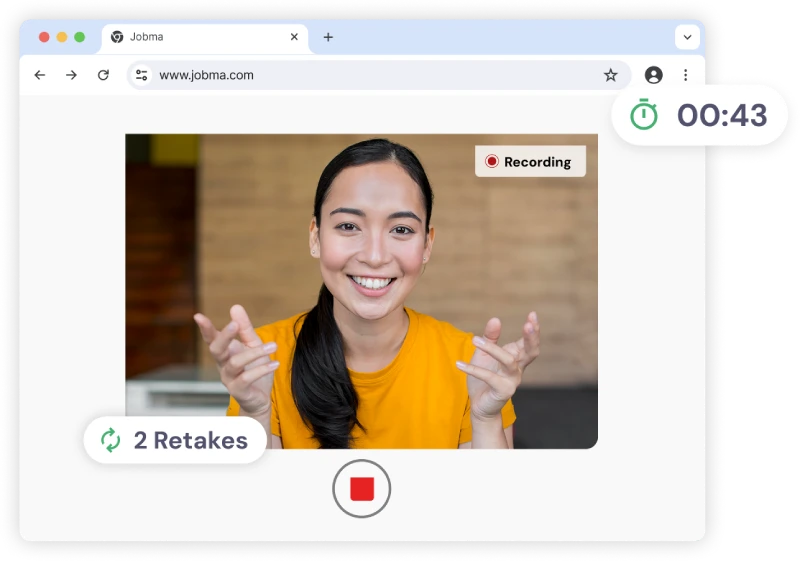Screen dimensions: 800x561
Task: Open site settings icon beside the URL
Action: point(141,75)
